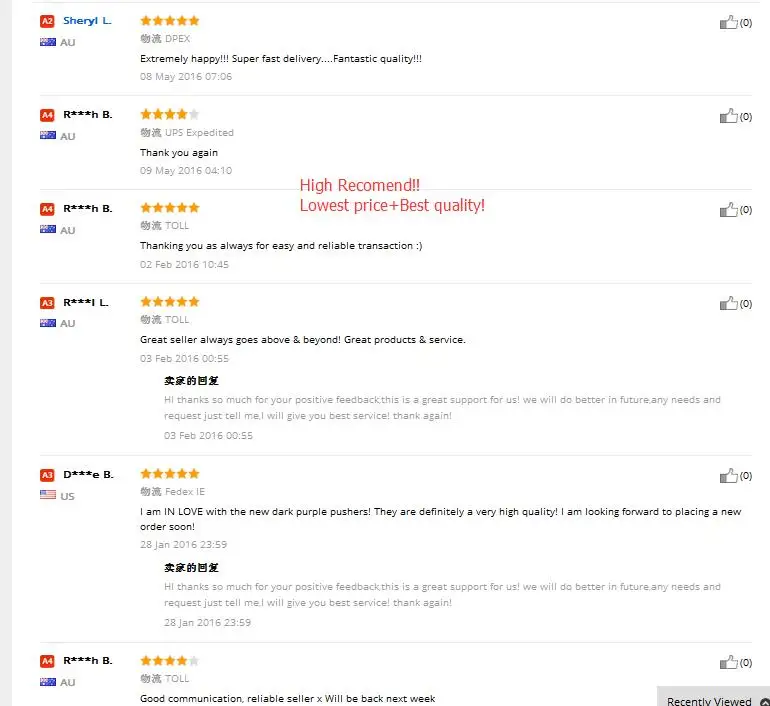Click the four-star rating above "Thank you again"
This screenshot has width=770, height=706.
click(x=169, y=114)
